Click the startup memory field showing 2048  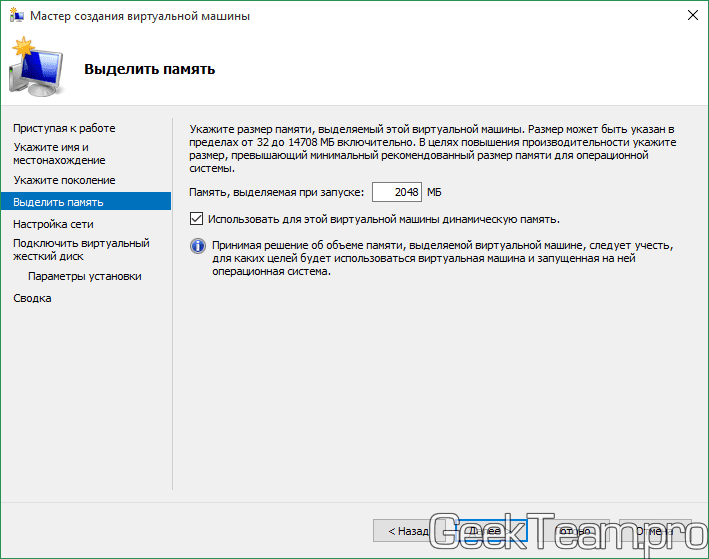pos(396,192)
